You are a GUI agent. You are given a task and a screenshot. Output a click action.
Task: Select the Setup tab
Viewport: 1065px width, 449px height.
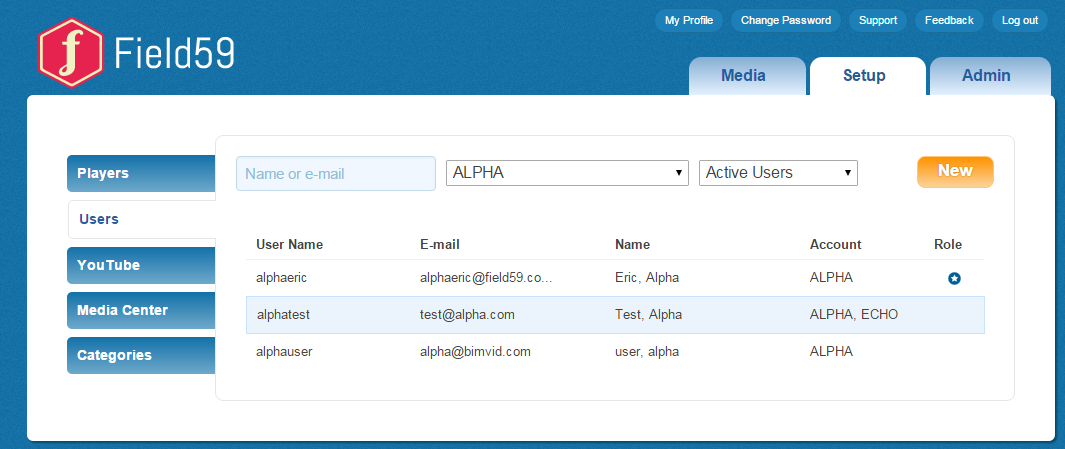point(864,76)
